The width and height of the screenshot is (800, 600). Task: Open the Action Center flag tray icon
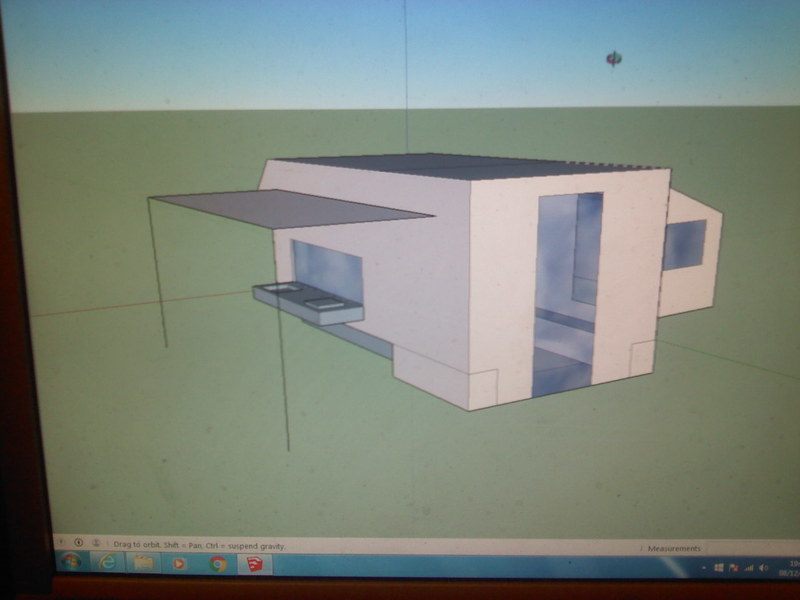(734, 567)
